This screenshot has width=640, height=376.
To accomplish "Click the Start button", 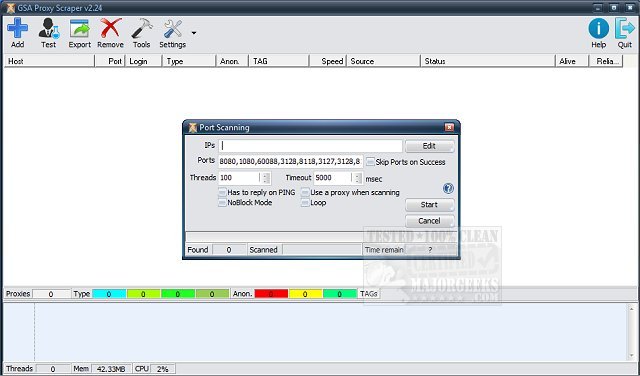I will 429,205.
